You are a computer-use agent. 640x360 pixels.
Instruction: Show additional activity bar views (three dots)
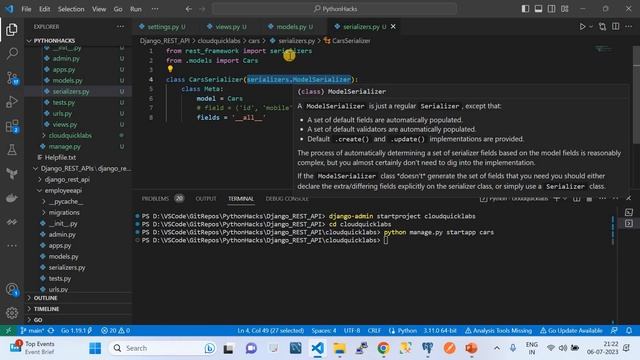(12, 245)
